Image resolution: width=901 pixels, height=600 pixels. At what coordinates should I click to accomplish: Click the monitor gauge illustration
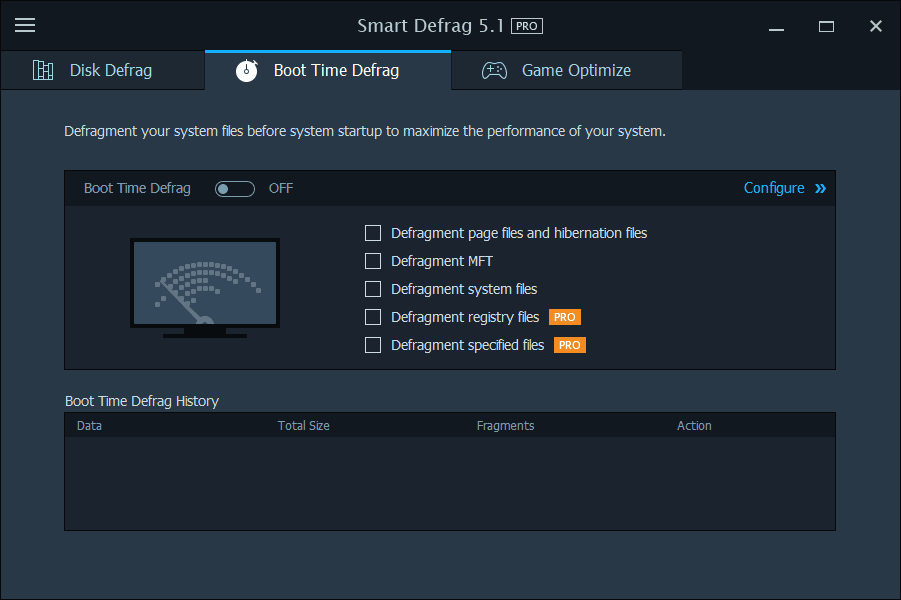205,287
